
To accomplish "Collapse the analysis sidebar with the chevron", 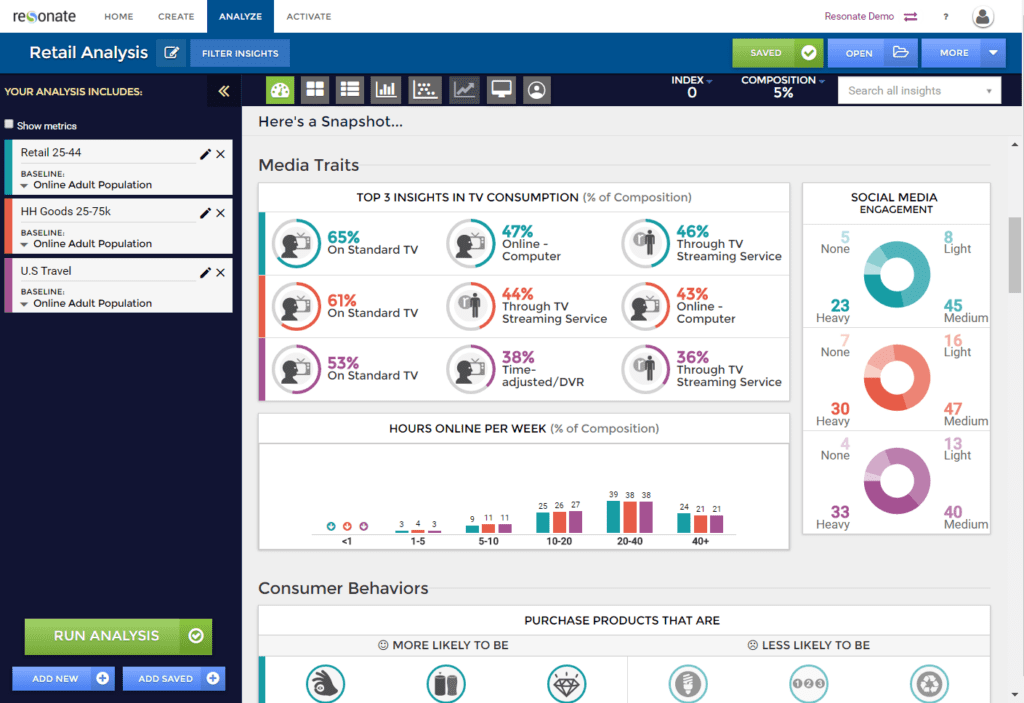I will pos(224,90).
